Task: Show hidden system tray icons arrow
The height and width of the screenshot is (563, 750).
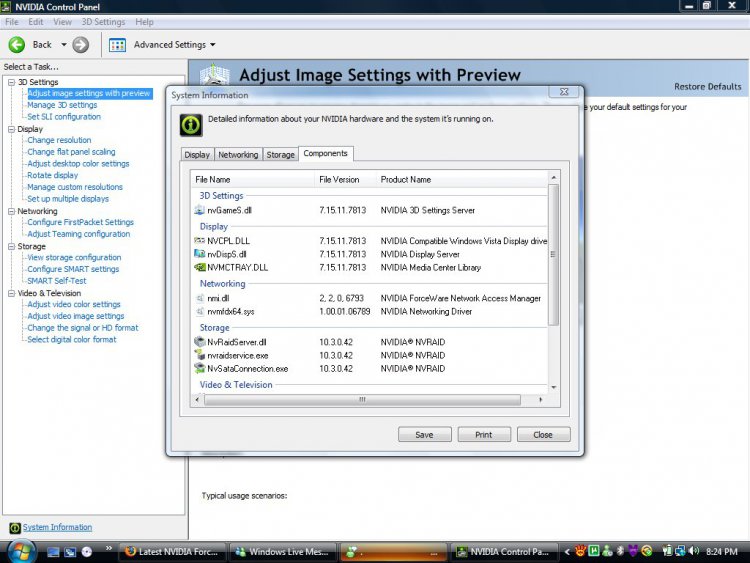Action: tap(567, 552)
